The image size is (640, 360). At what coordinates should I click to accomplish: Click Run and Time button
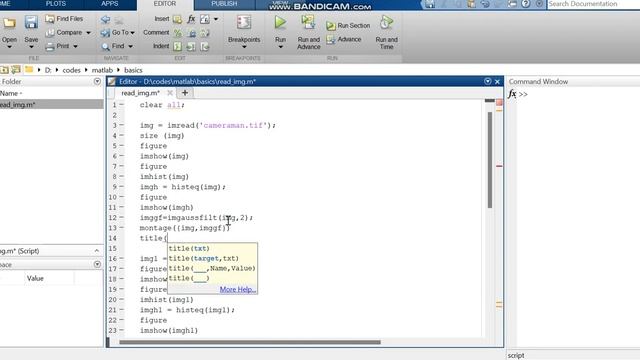(387, 33)
